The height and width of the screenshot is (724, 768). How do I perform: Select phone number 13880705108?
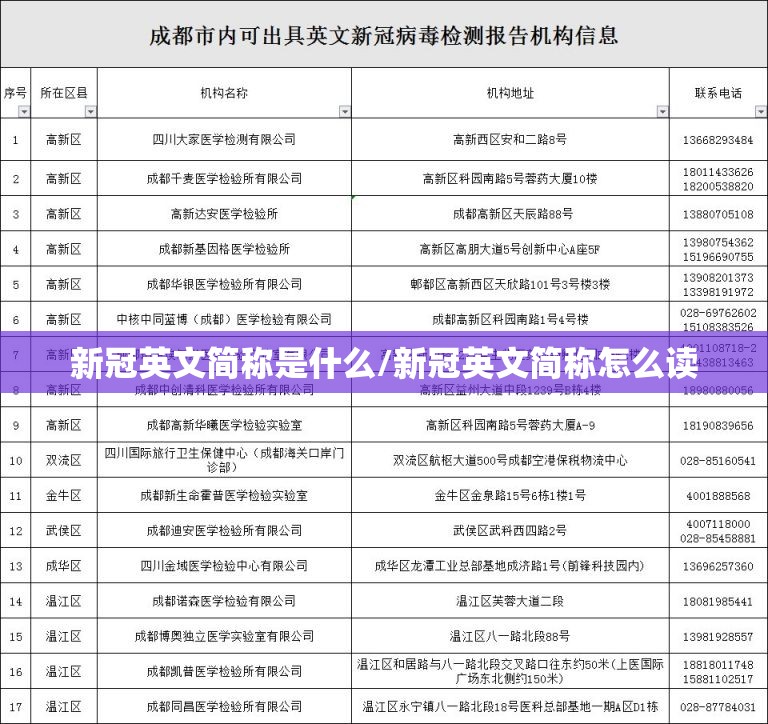718,215
